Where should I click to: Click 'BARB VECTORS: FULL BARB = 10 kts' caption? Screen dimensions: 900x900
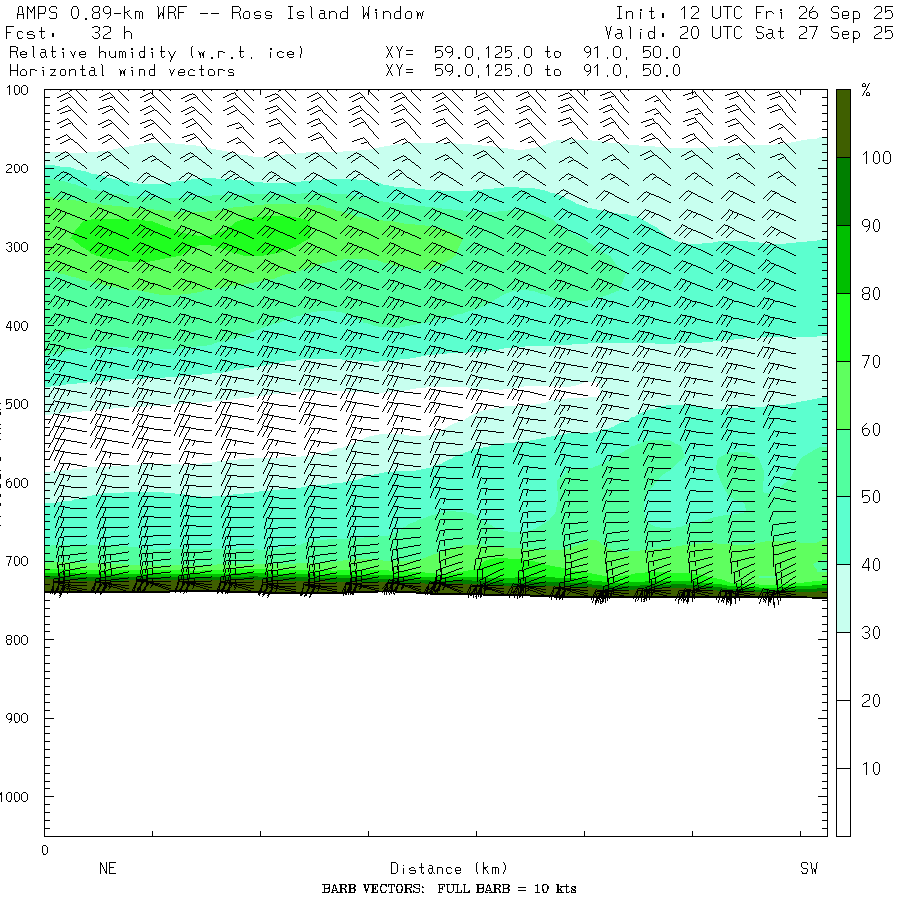click(x=449, y=889)
